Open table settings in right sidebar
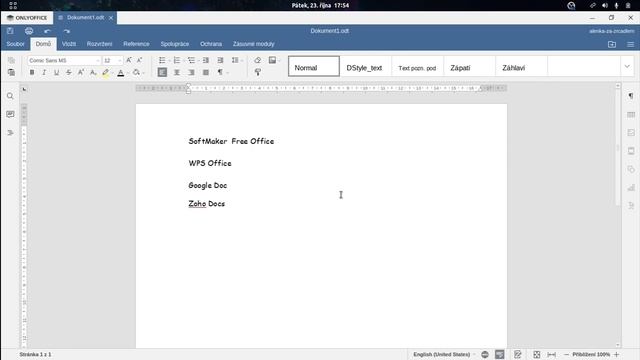640x360 pixels. point(631,114)
